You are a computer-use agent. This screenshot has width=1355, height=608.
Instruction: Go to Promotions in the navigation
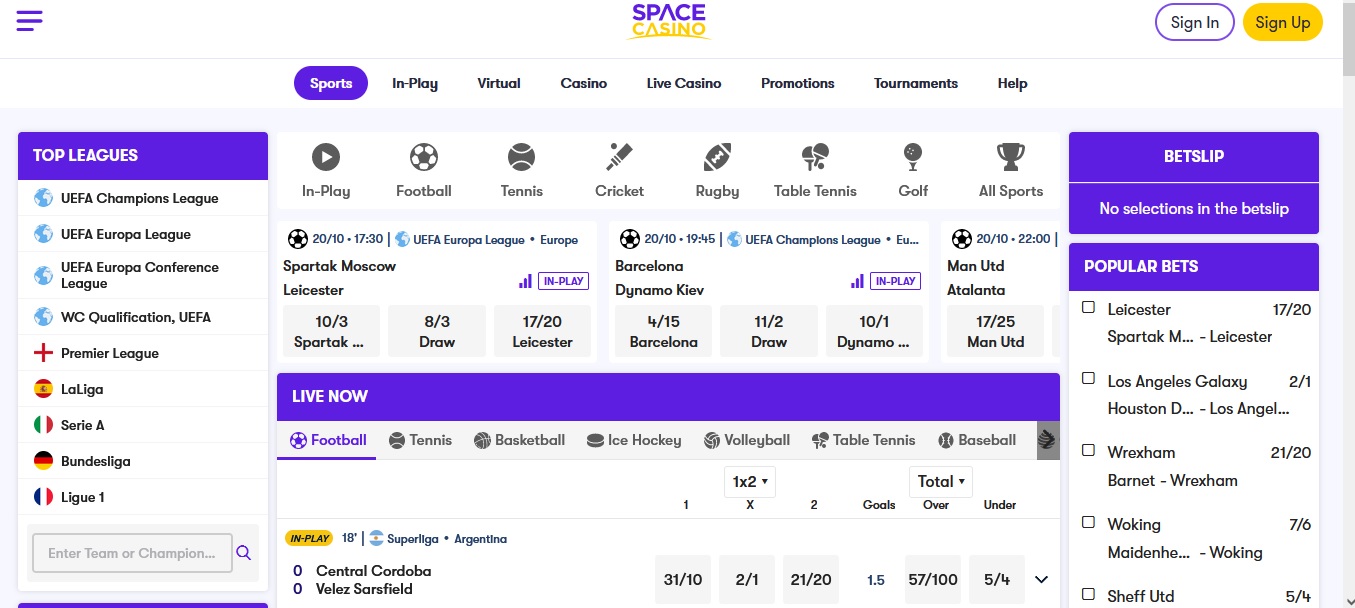point(798,83)
